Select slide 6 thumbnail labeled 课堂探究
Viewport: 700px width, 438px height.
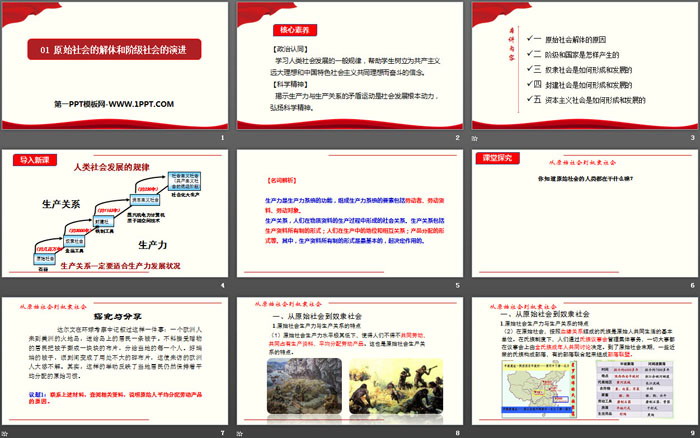coord(585,213)
